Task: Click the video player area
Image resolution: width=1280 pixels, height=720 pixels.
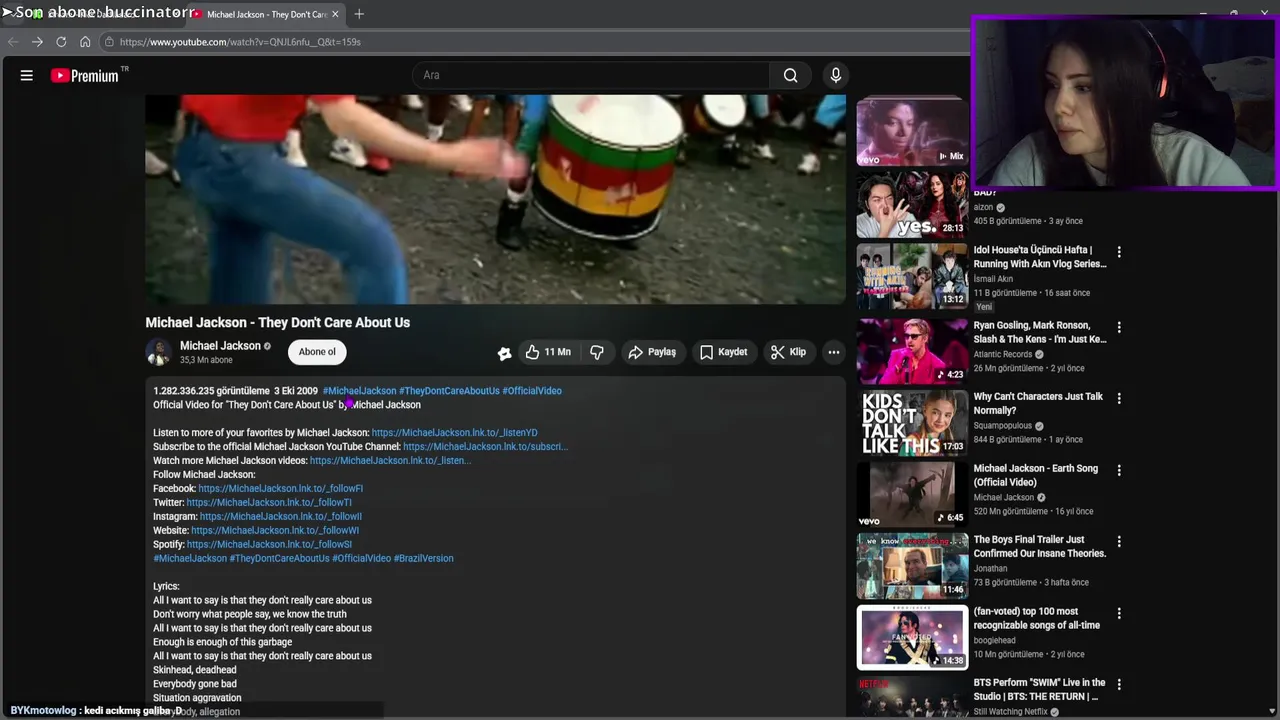Action: (495, 199)
